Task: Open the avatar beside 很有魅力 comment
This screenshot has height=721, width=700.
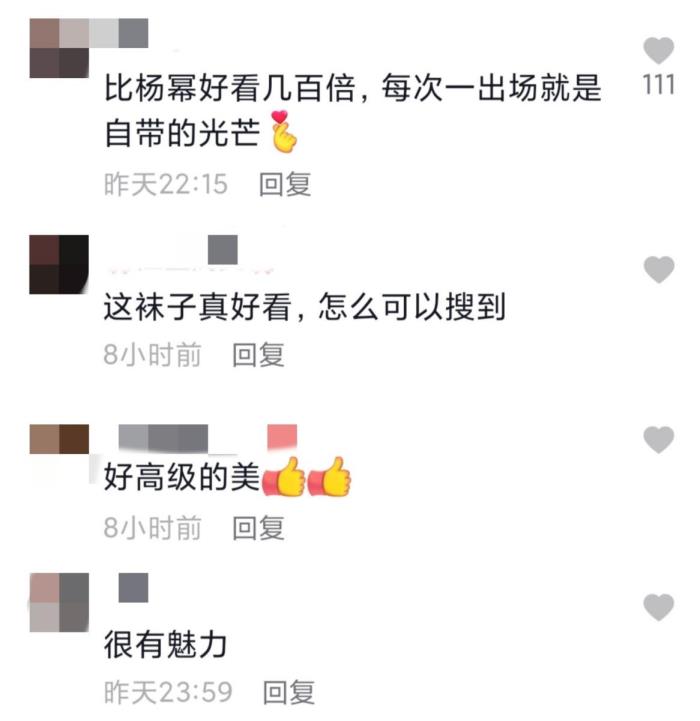Action: click(59, 602)
